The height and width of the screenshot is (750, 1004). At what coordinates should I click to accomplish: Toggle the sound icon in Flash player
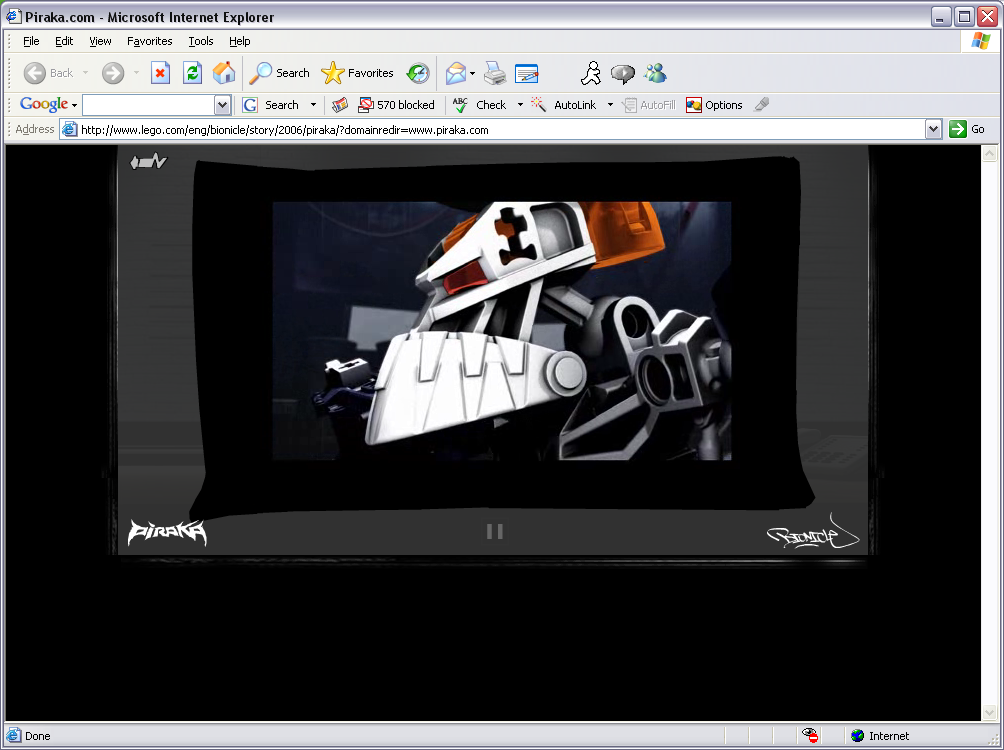pyautogui.click(x=148, y=162)
